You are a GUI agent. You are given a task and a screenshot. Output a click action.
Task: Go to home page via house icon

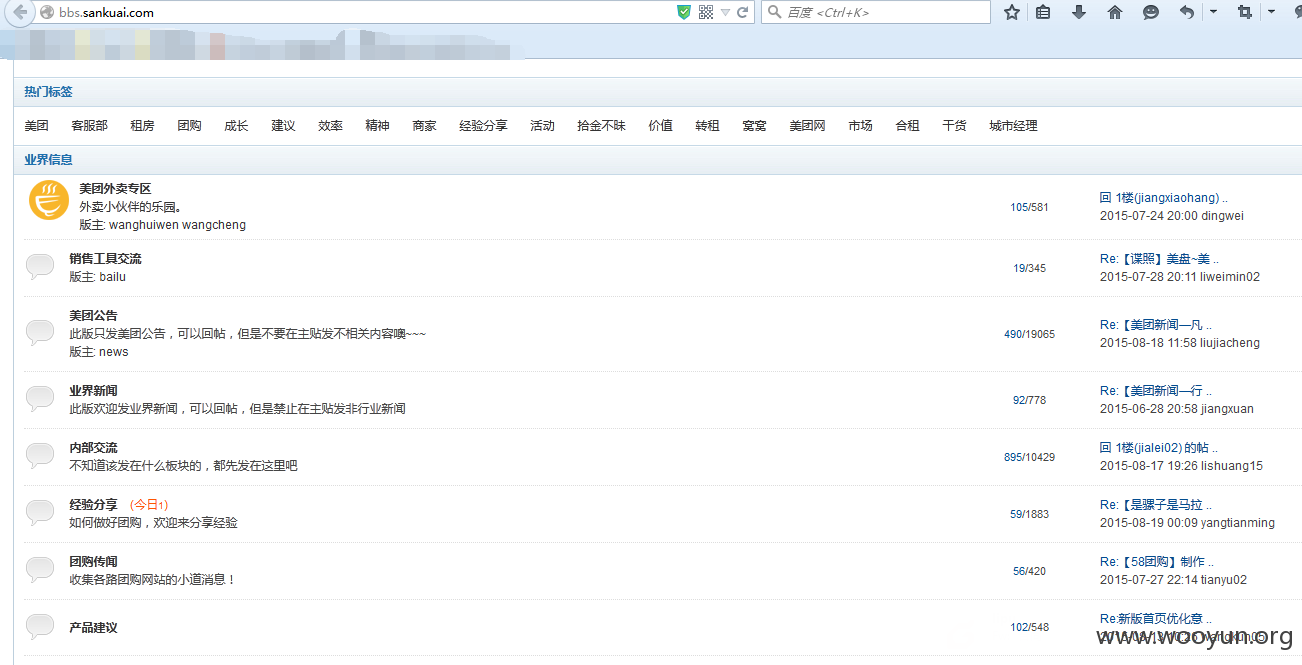click(x=1115, y=13)
